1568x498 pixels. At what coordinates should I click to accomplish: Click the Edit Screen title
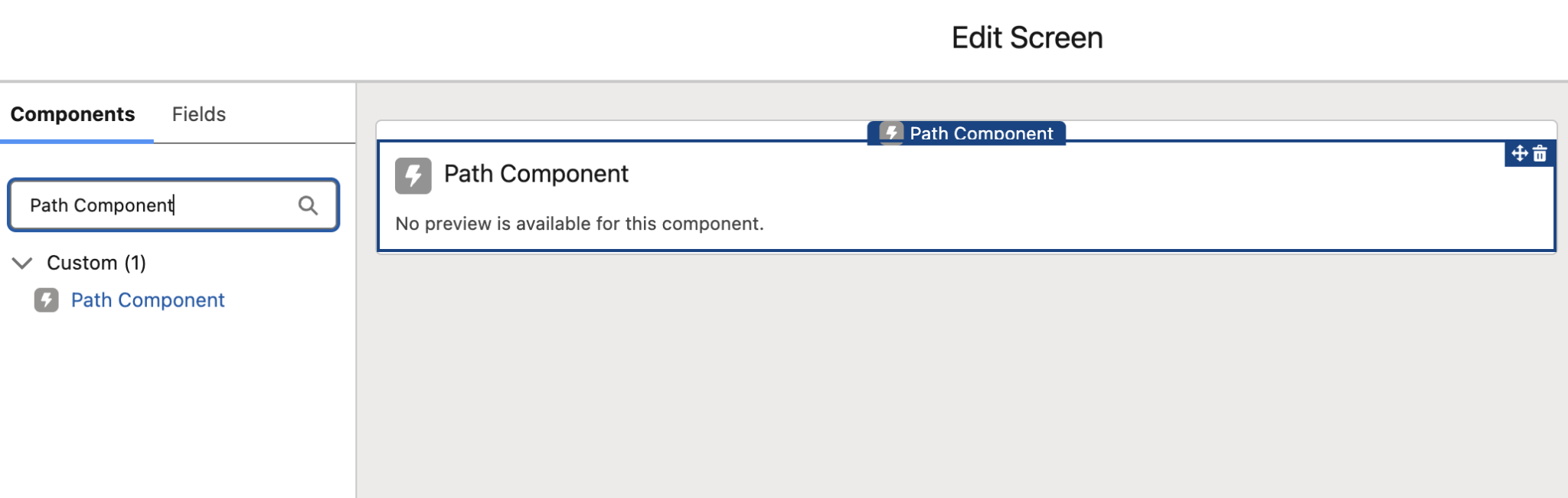coord(1027,37)
